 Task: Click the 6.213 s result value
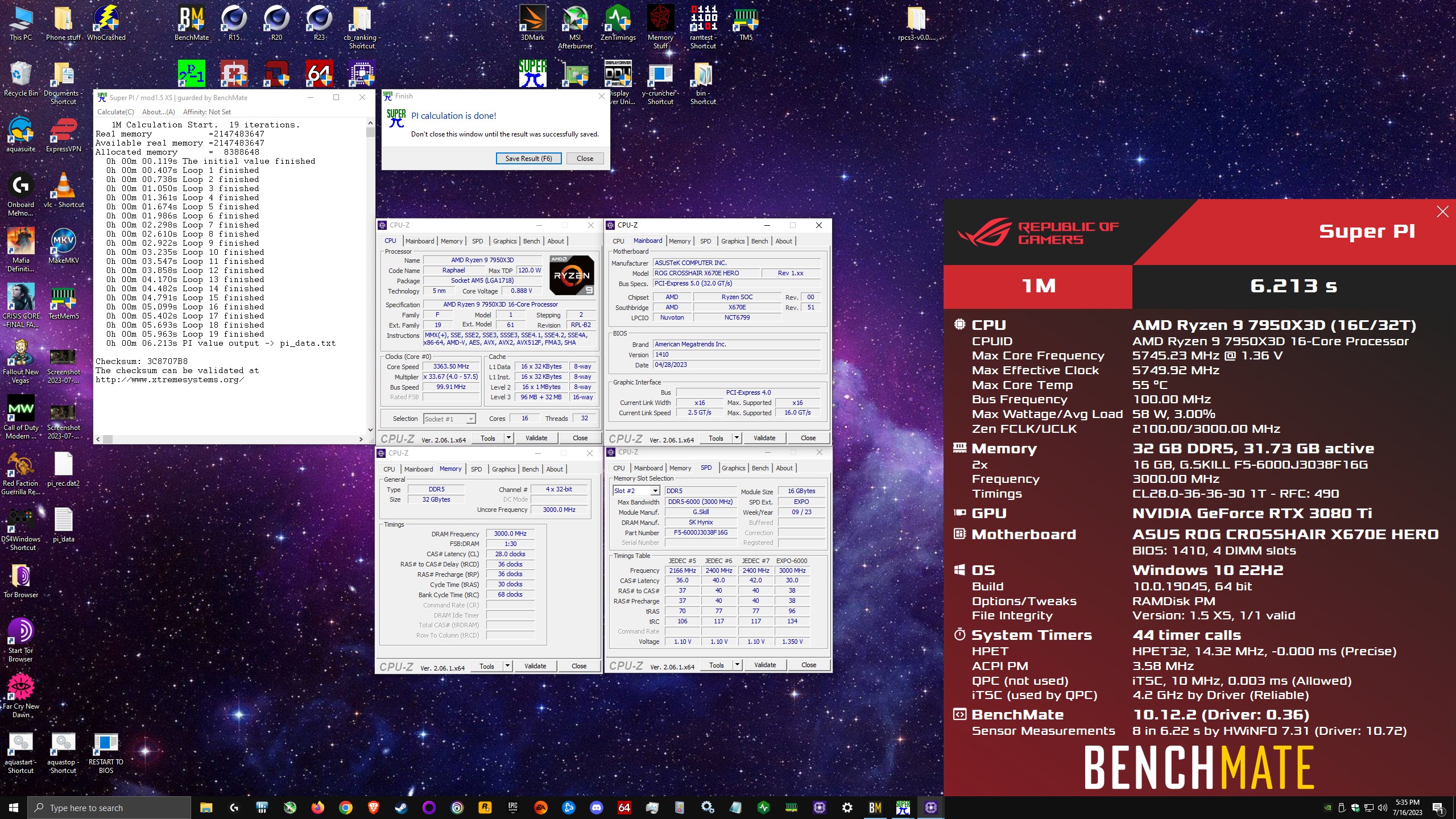tap(1293, 286)
